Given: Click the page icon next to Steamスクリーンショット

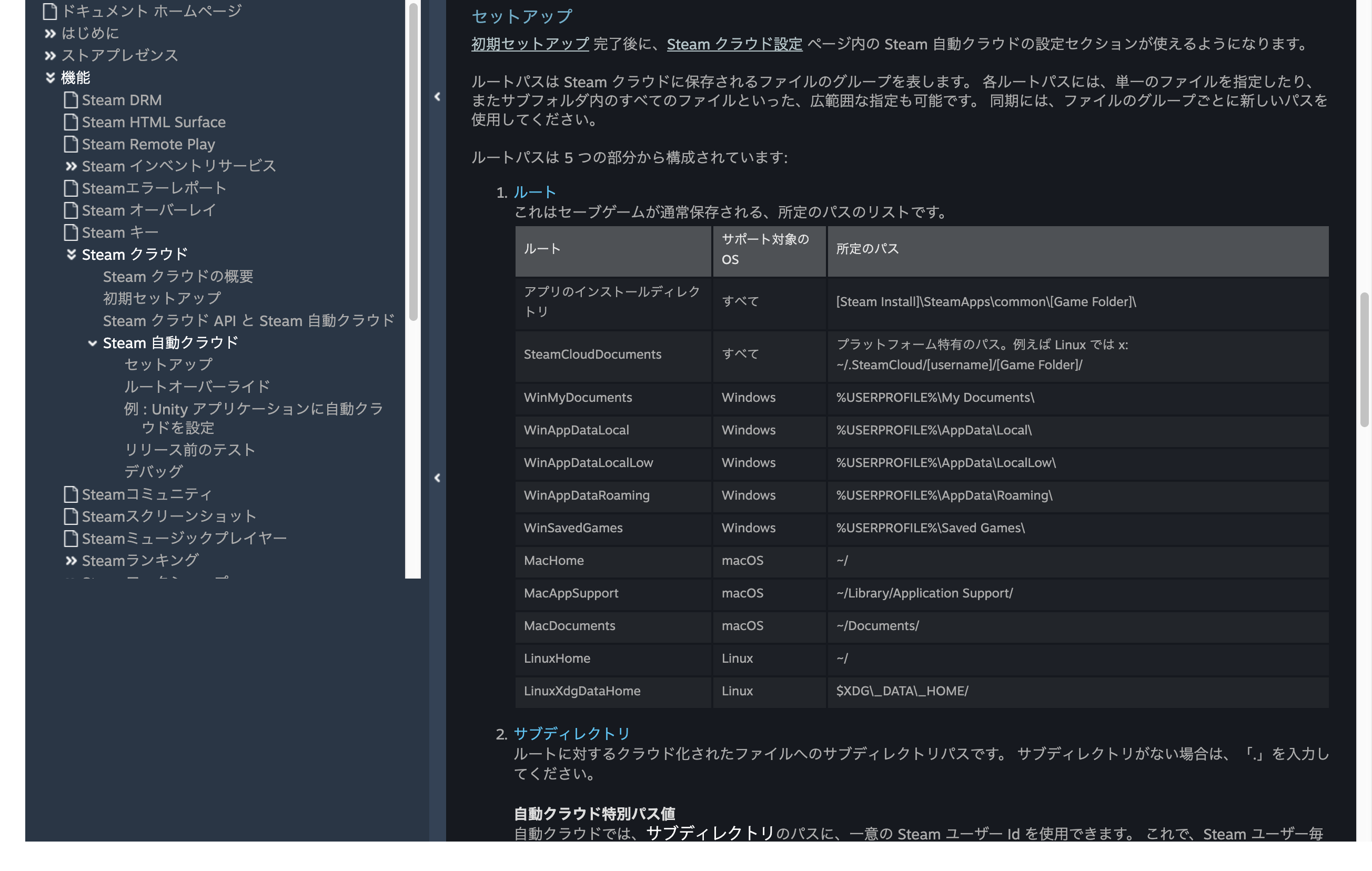Looking at the screenshot, I should tap(70, 516).
